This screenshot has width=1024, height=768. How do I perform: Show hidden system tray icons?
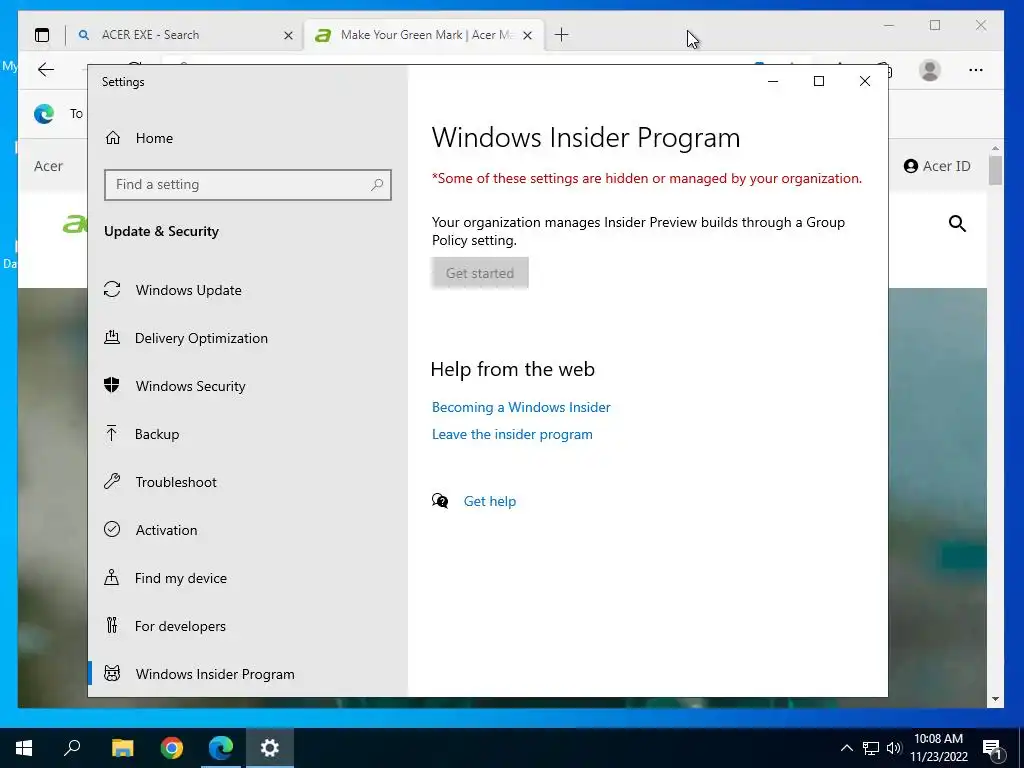(x=846, y=748)
